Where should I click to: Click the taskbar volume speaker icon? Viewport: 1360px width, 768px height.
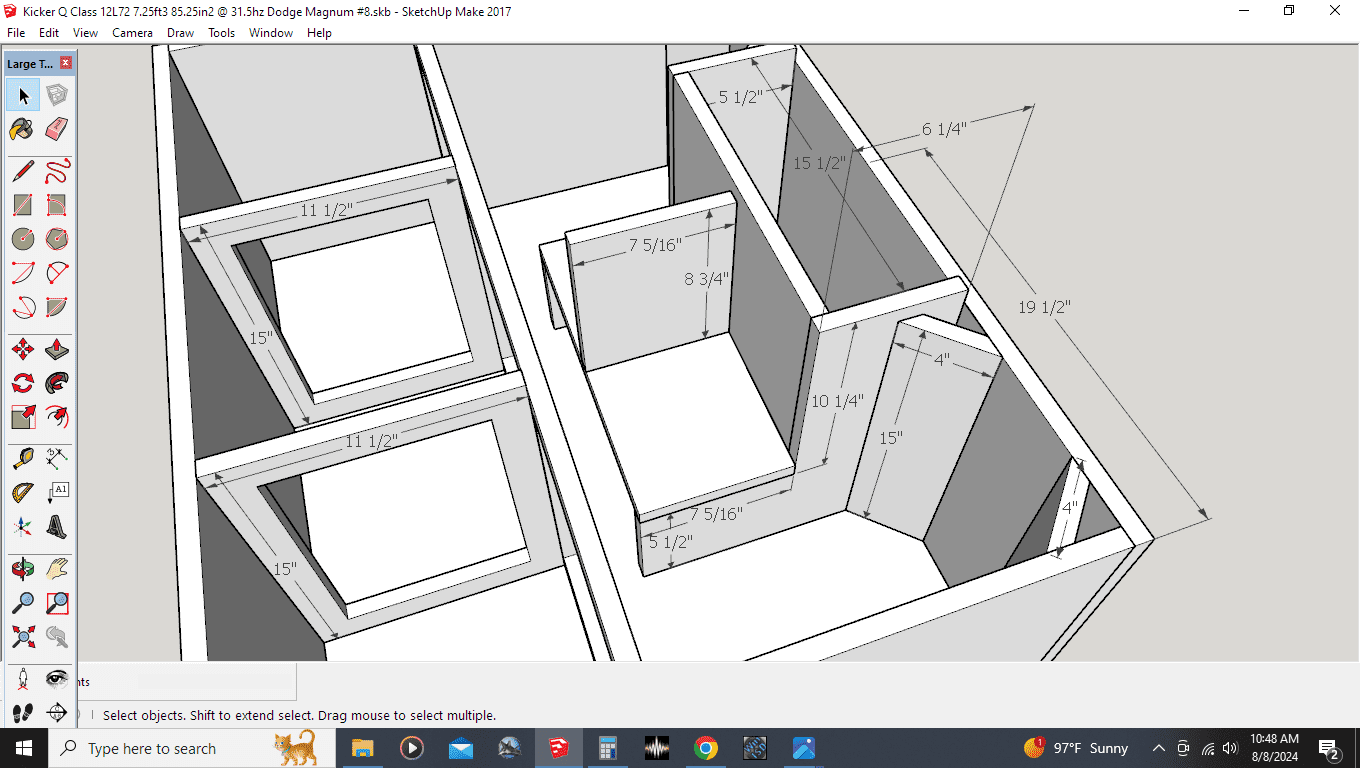coord(1230,748)
